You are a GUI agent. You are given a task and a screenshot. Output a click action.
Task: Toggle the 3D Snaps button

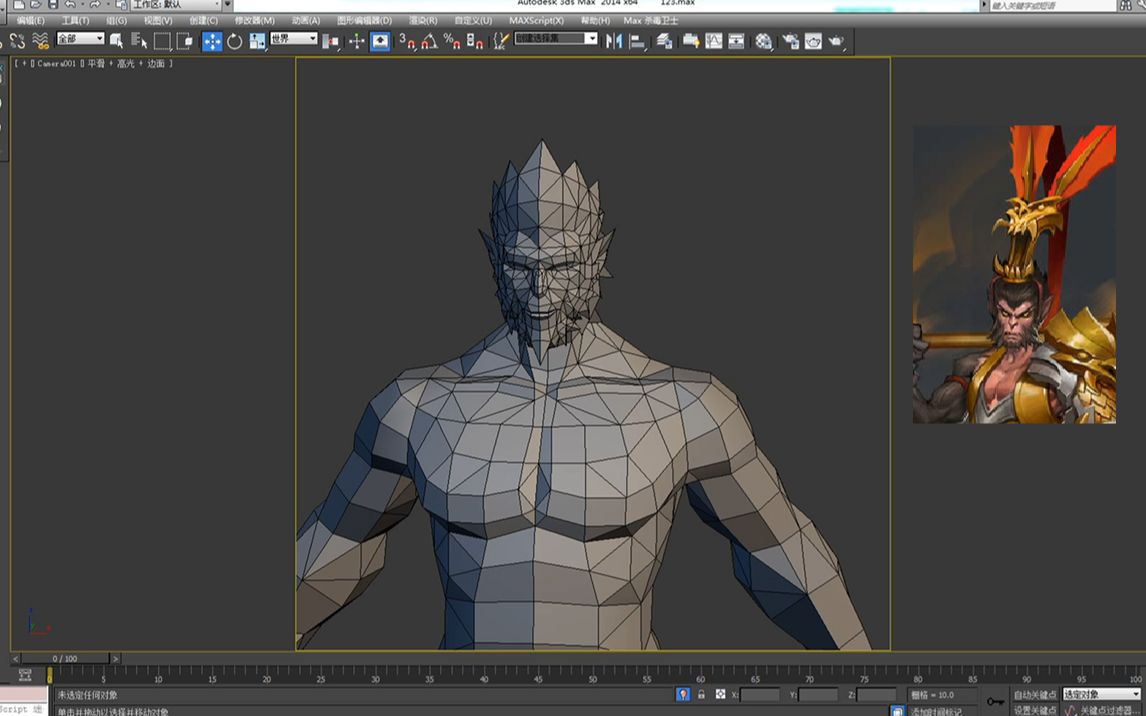[x=406, y=41]
